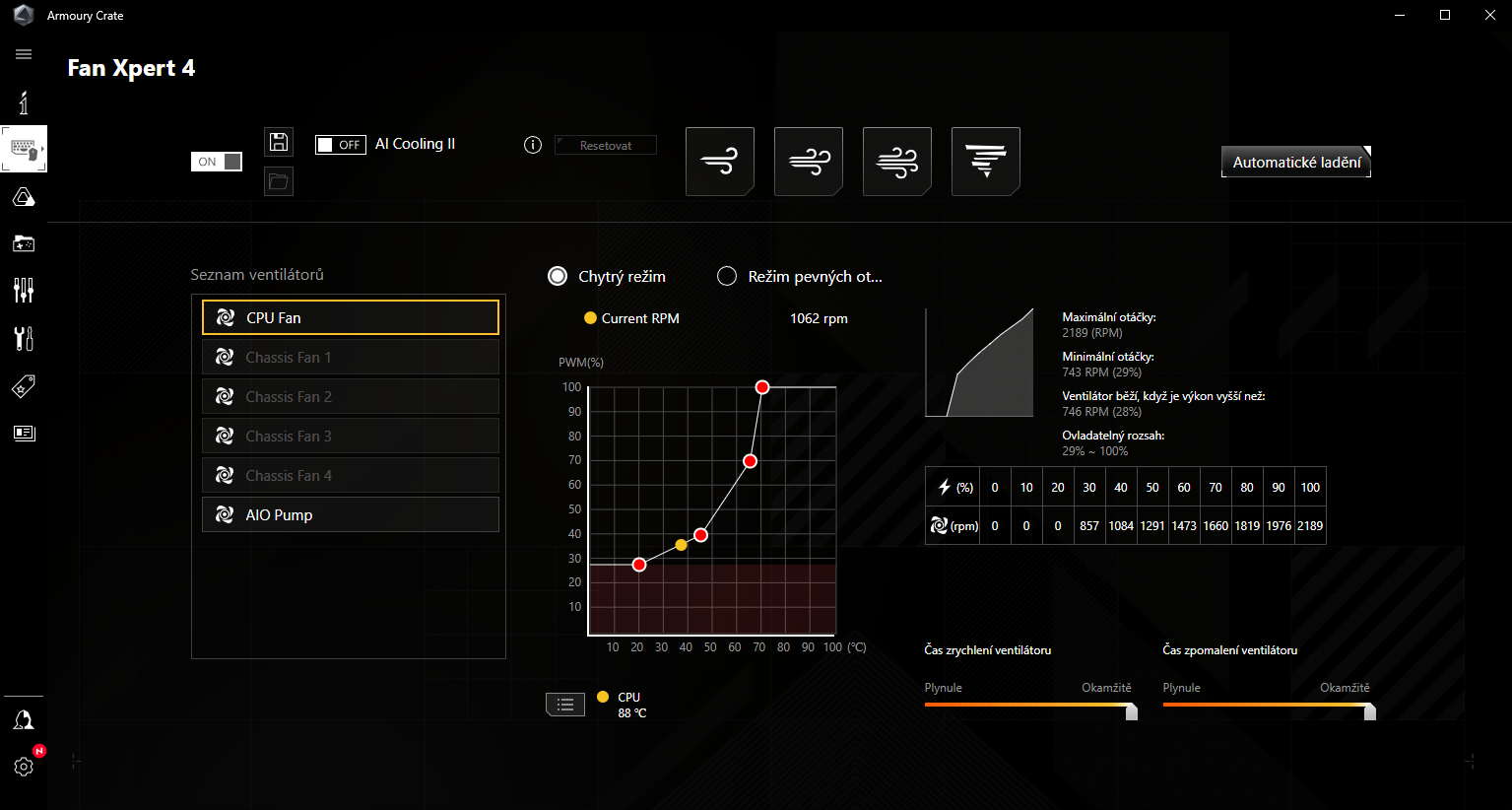Select the Režim pevných ot... radio button

click(x=727, y=276)
